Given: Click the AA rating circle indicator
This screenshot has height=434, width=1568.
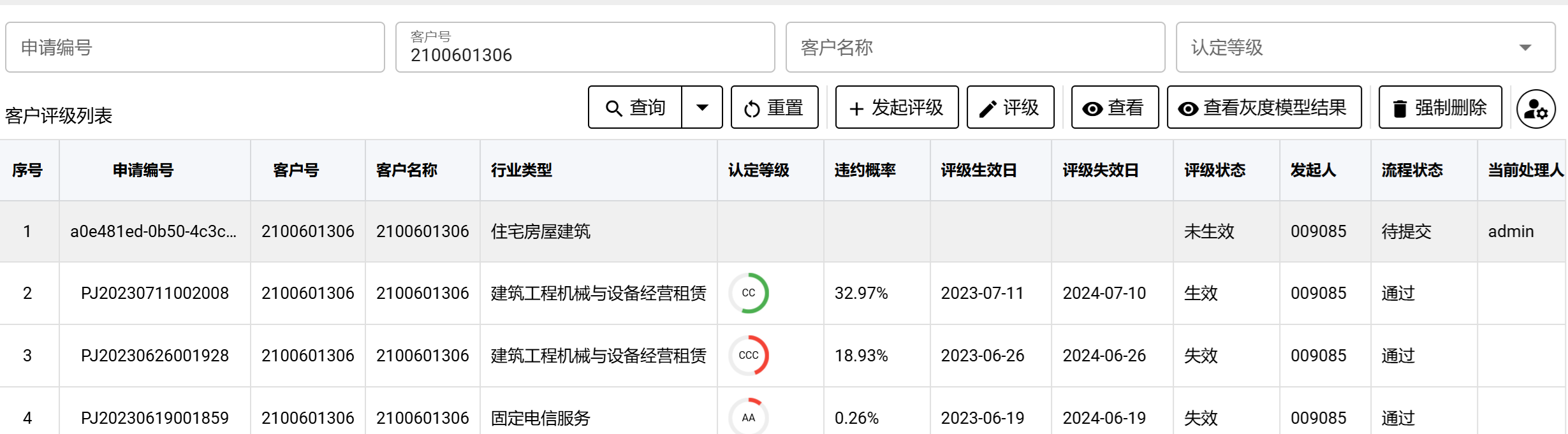Looking at the screenshot, I should 749,417.
